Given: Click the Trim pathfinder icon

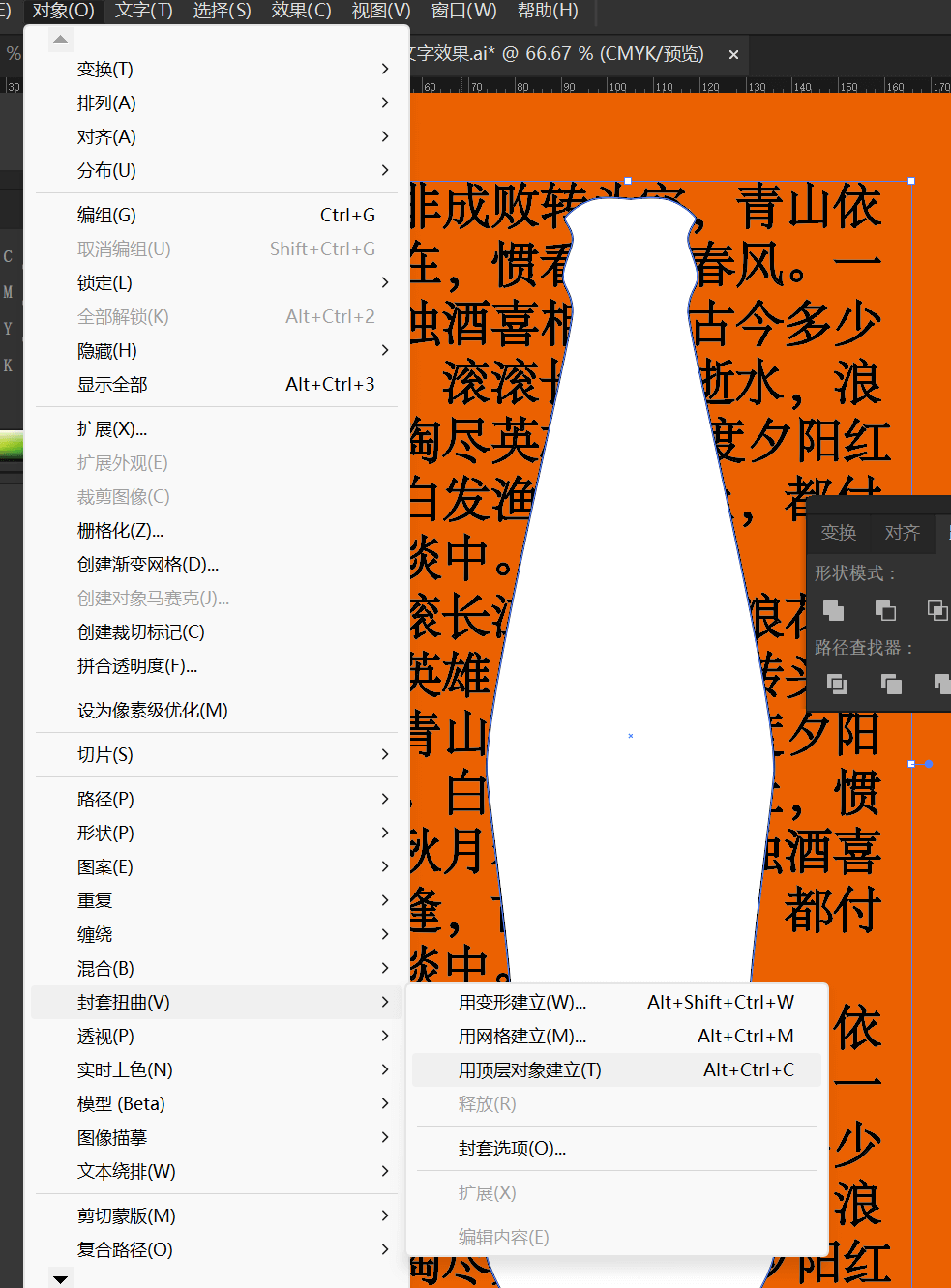Looking at the screenshot, I should point(891,685).
